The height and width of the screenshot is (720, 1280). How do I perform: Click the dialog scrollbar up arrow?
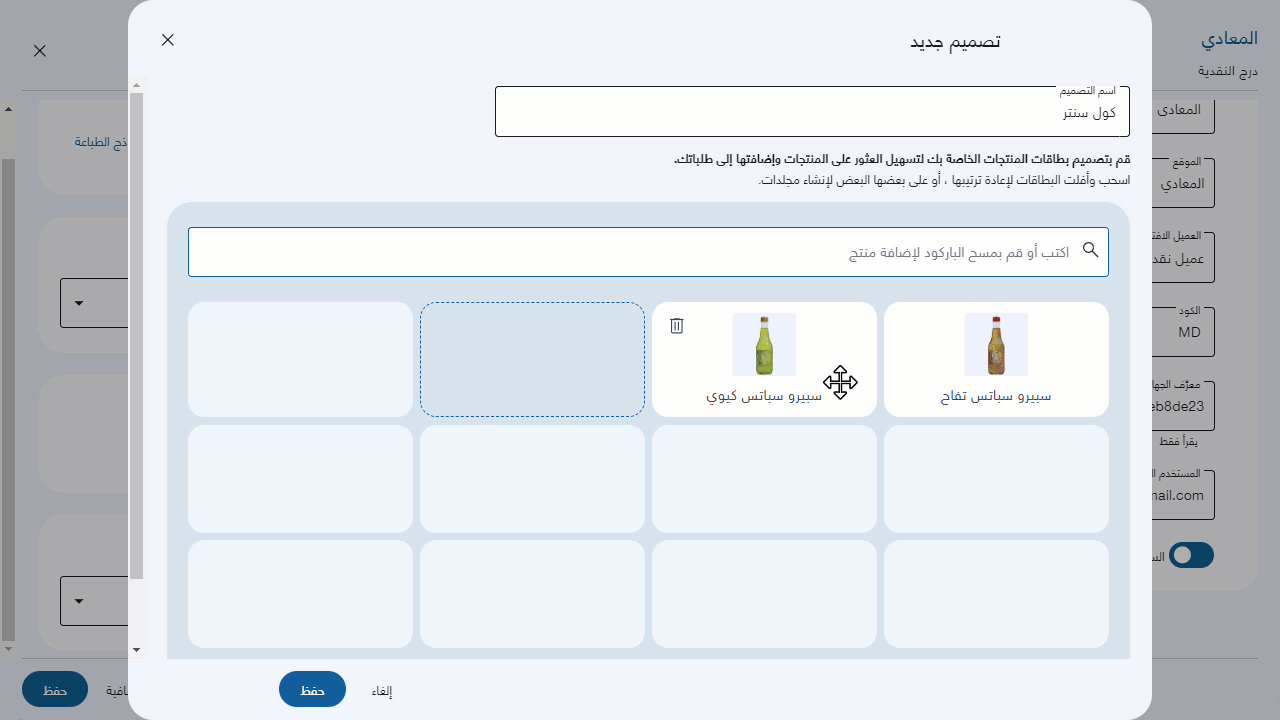(x=137, y=86)
